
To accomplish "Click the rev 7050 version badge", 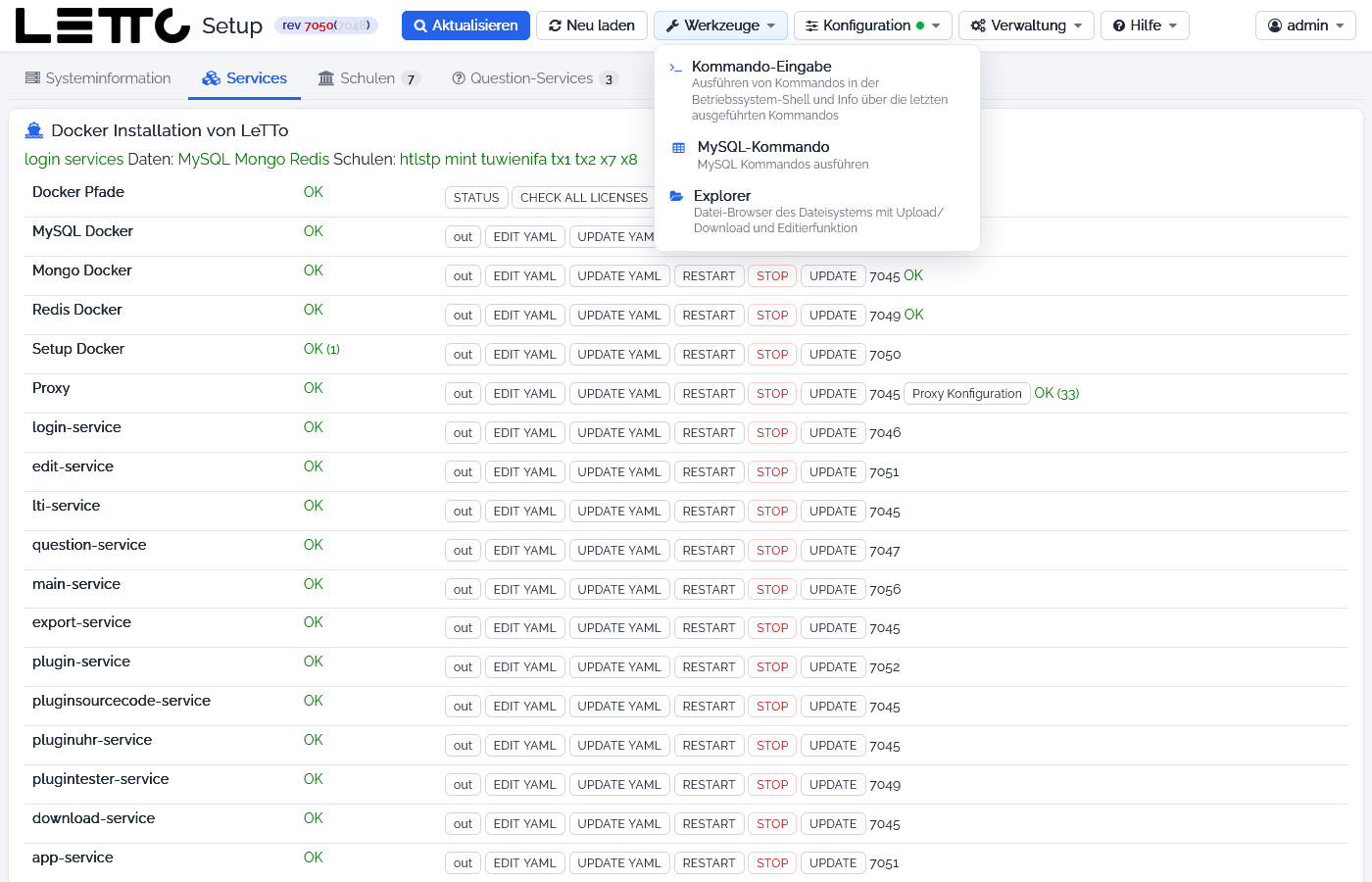I will (x=326, y=25).
